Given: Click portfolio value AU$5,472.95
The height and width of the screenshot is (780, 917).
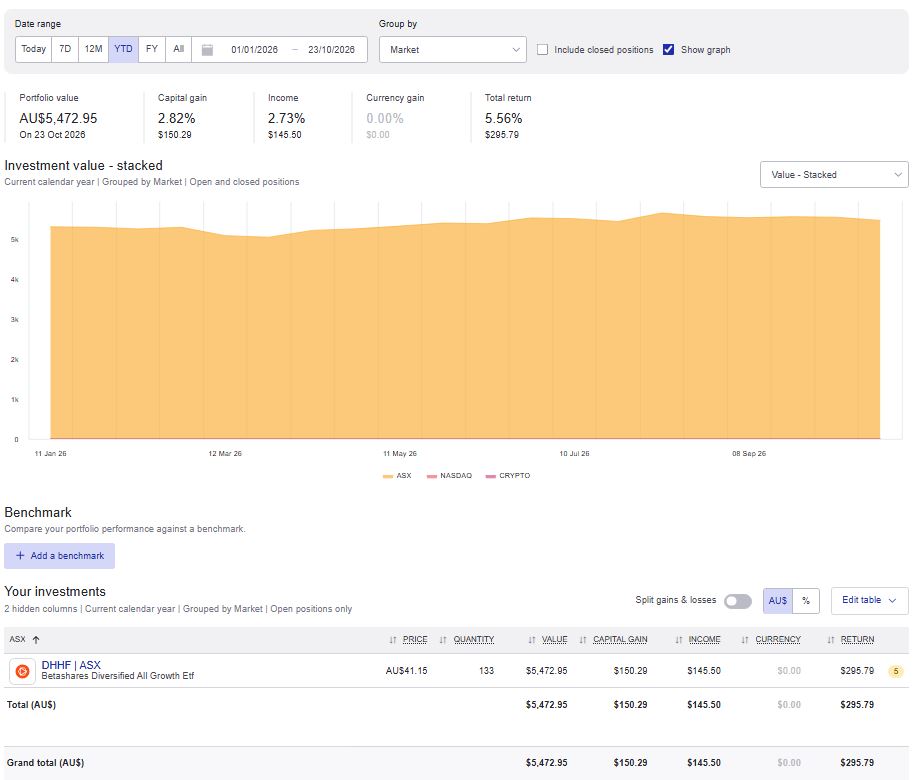Looking at the screenshot, I should 58,119.
